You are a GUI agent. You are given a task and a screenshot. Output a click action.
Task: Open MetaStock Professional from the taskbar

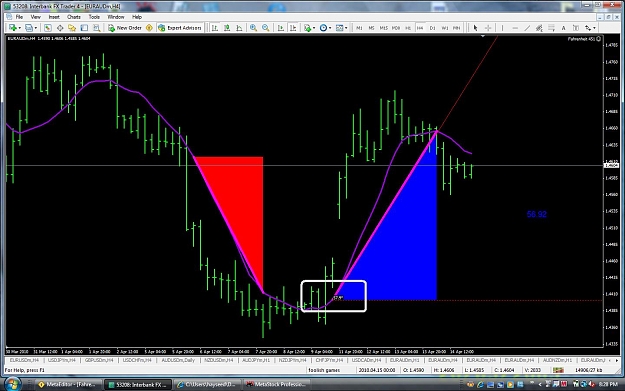(x=275, y=385)
